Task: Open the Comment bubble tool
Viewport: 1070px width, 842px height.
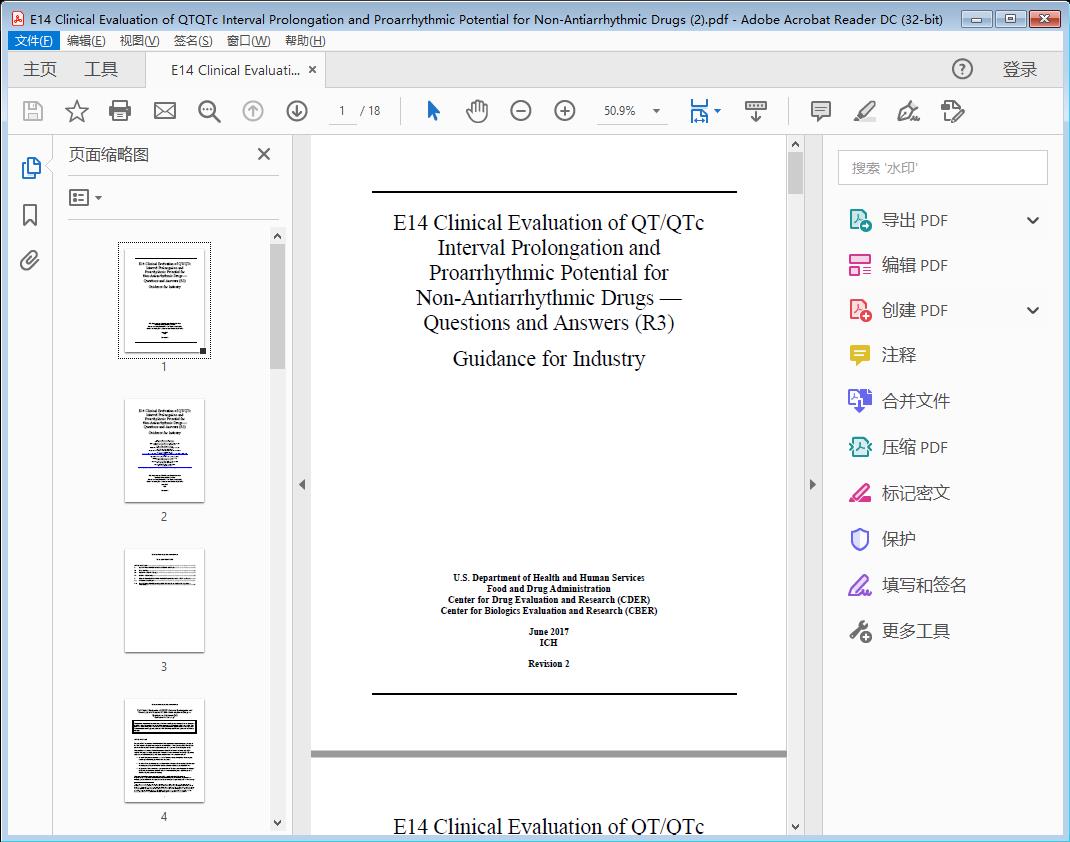Action: click(819, 111)
